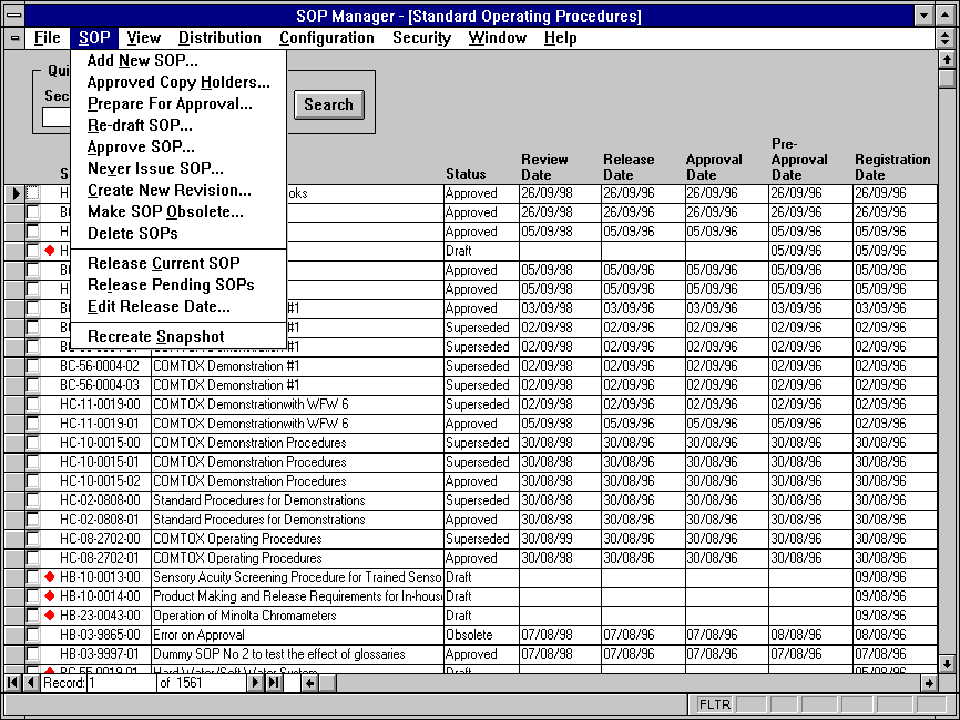This screenshot has height=720, width=960.
Task: Click the form's vertical scrollbar up arrow
Action: (x=947, y=59)
